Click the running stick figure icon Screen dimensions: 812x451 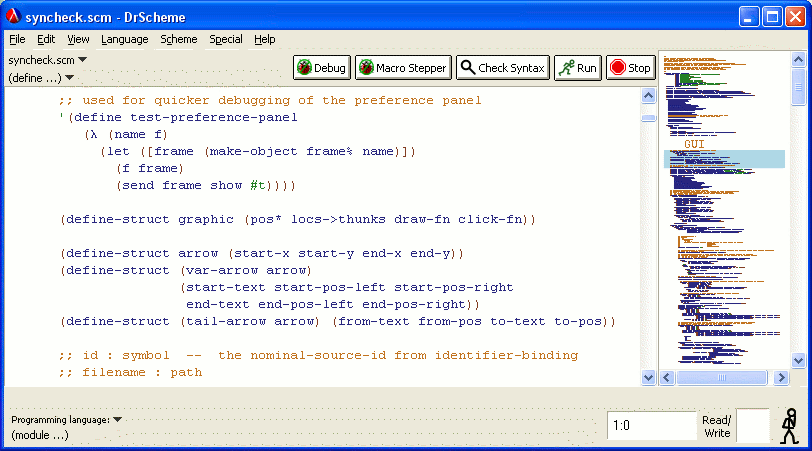pyautogui.click(x=790, y=426)
